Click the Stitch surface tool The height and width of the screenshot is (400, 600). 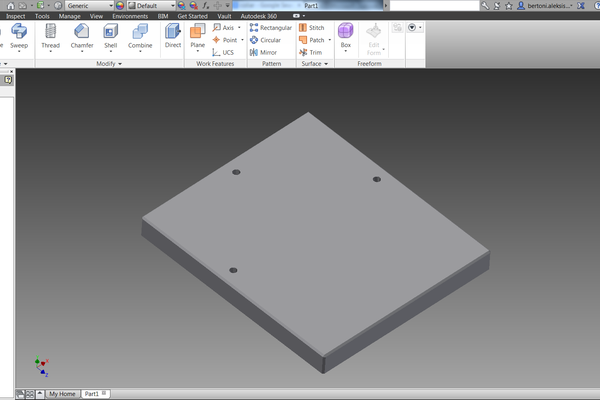[x=311, y=28]
